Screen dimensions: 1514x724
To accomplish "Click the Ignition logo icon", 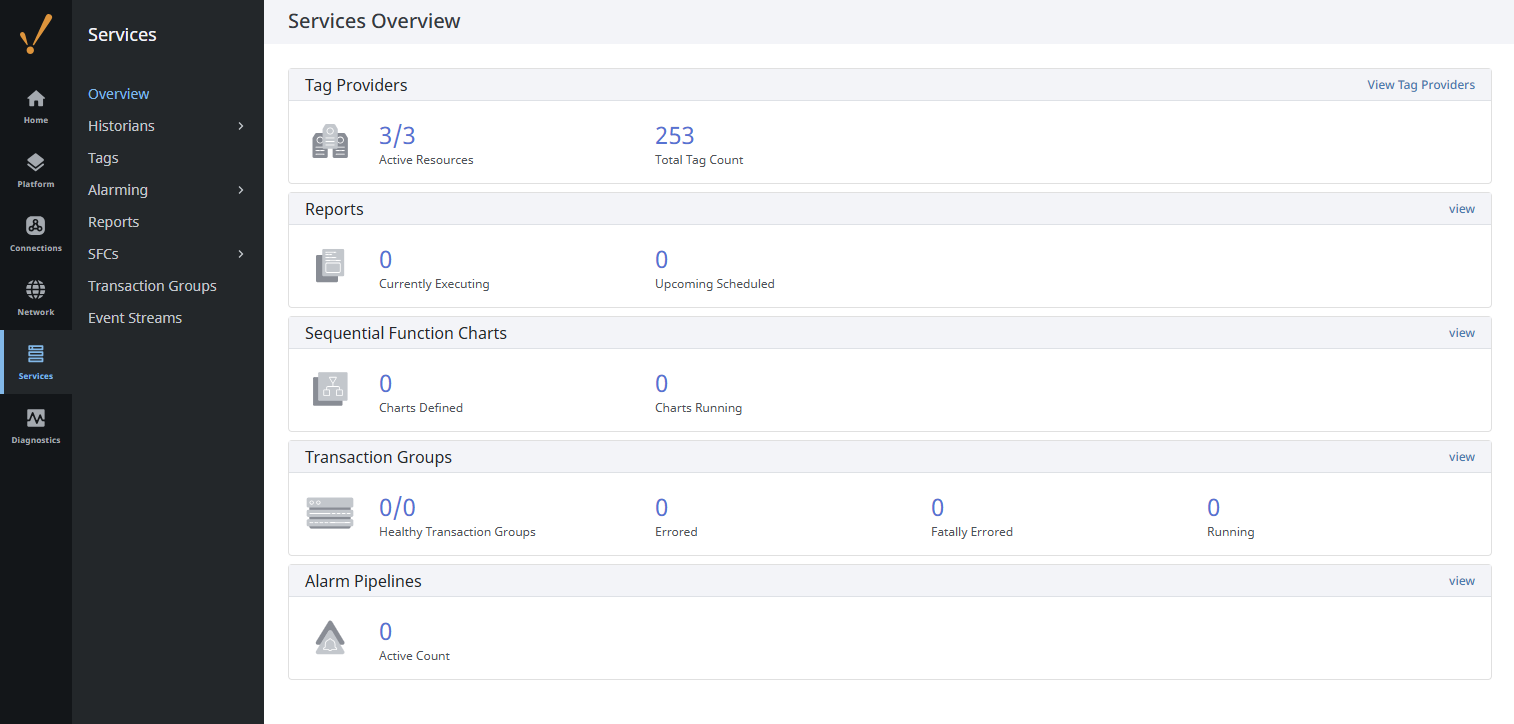I will (x=36, y=35).
